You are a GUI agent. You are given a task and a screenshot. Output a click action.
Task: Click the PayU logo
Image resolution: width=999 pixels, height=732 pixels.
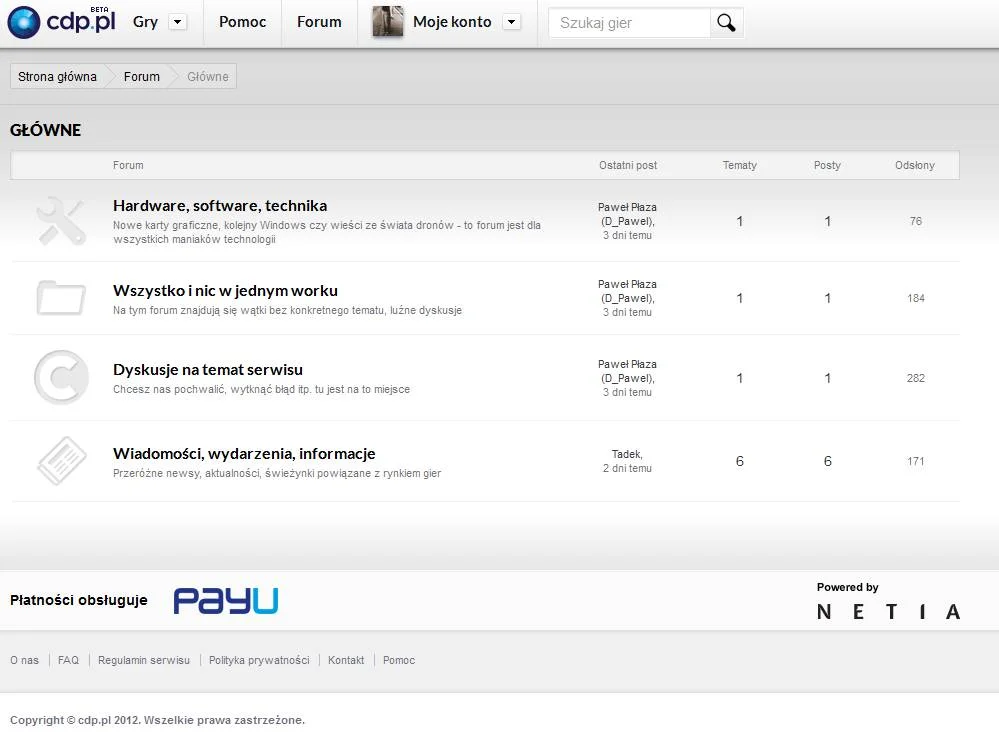[x=226, y=601]
